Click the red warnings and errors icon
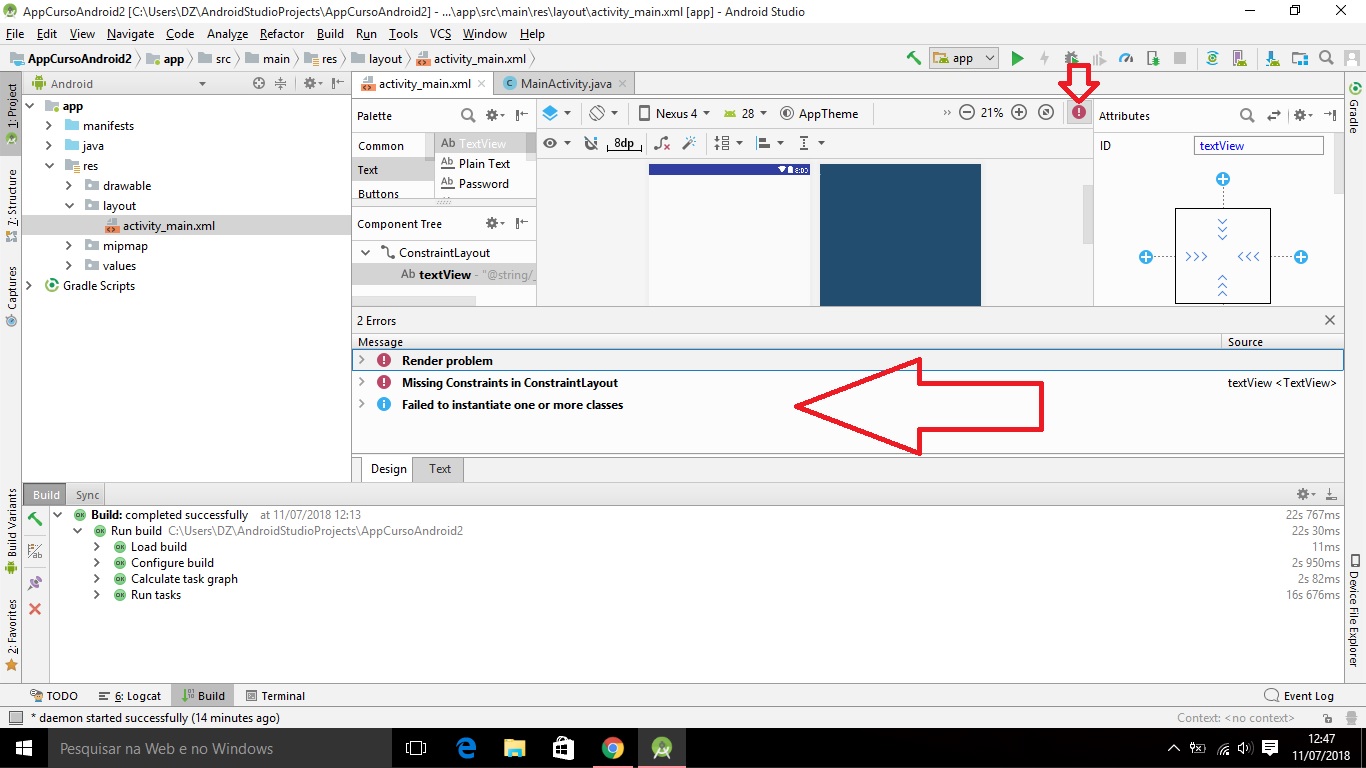 pyautogui.click(x=1079, y=113)
